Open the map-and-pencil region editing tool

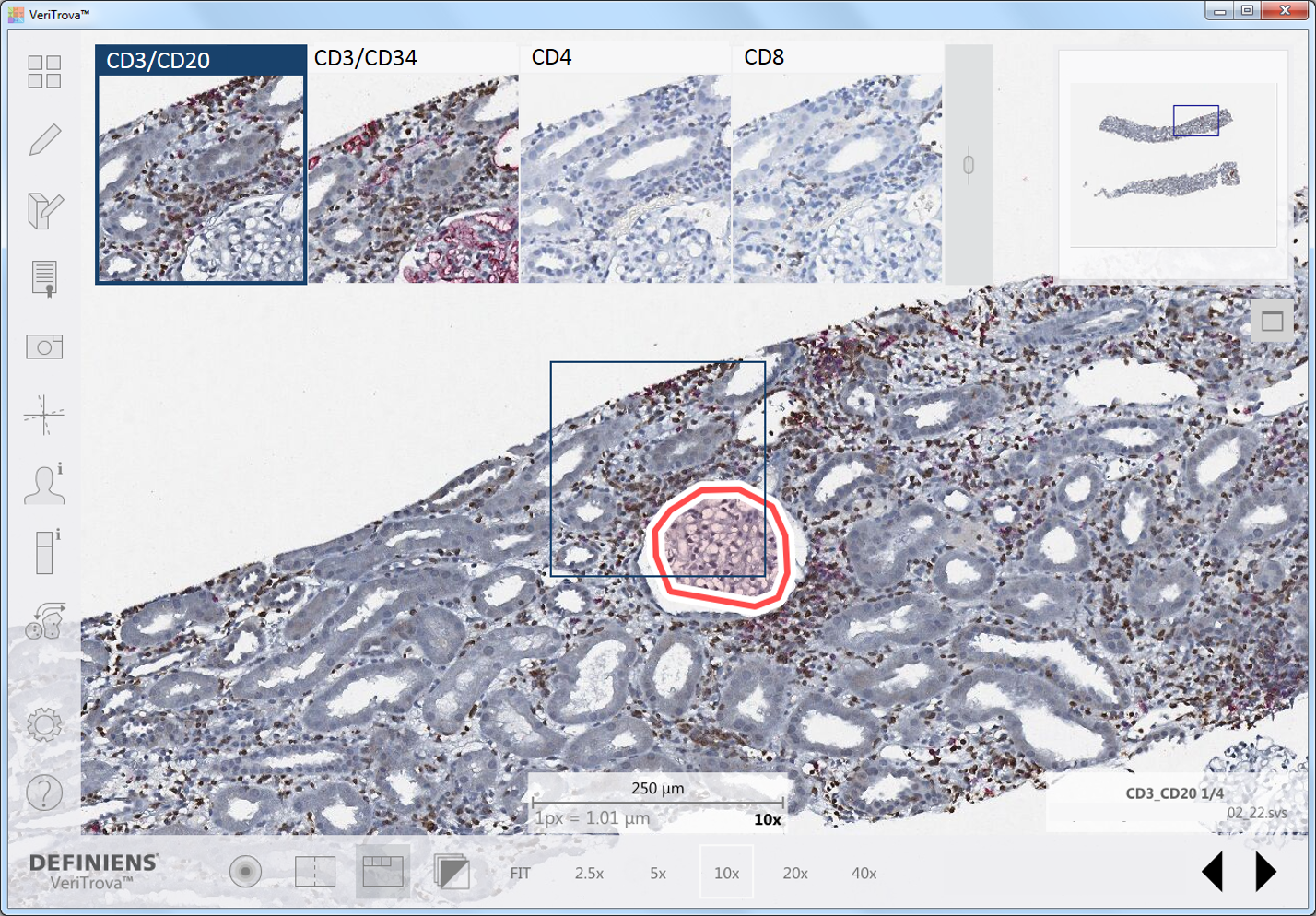tap(44, 209)
